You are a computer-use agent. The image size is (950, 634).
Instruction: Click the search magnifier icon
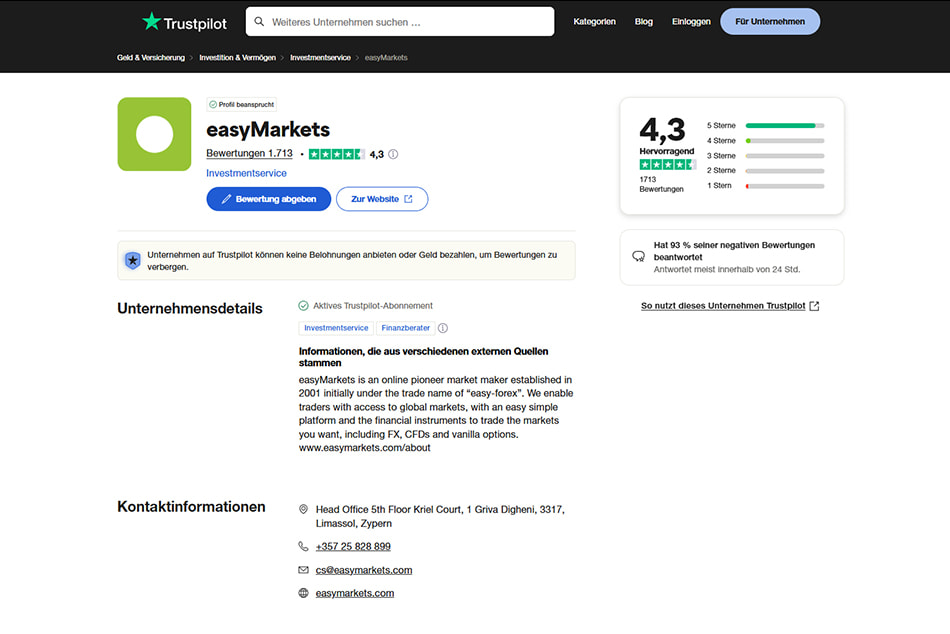point(259,22)
